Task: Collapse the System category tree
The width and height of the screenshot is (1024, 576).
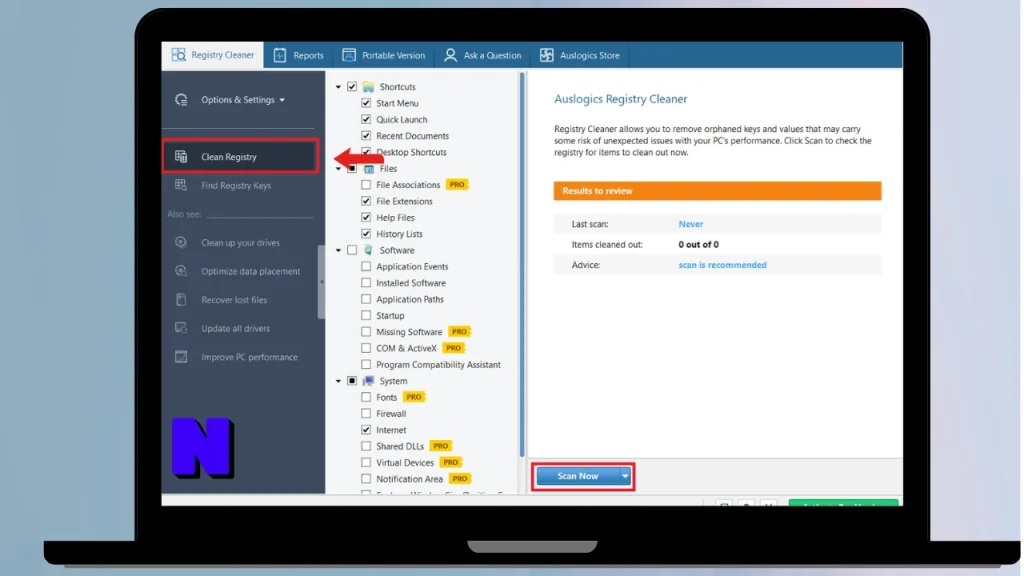Action: tap(338, 381)
